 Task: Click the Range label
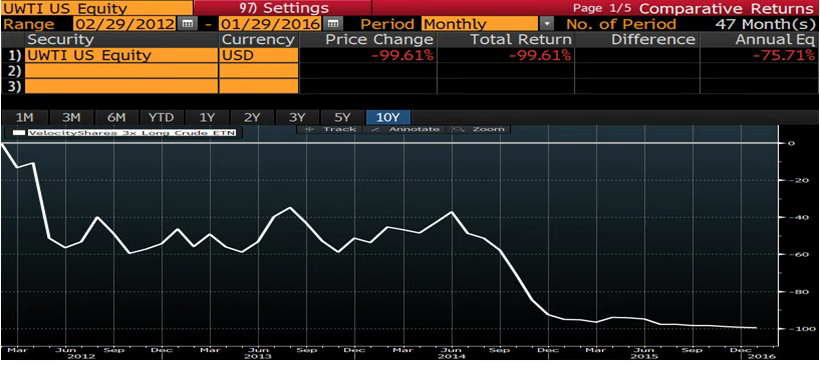coord(28,24)
